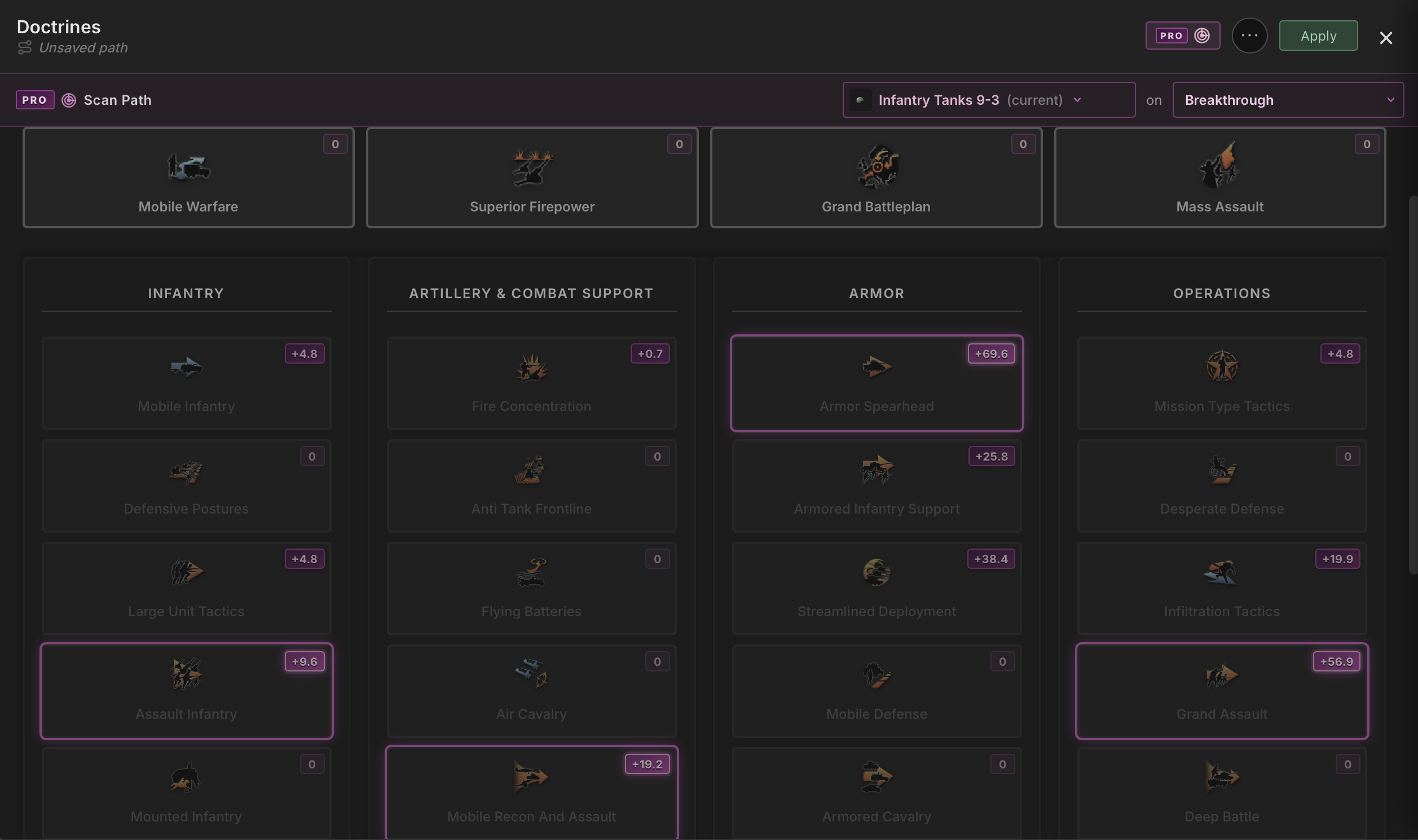Select the Air Cavalry icon

tap(531, 674)
